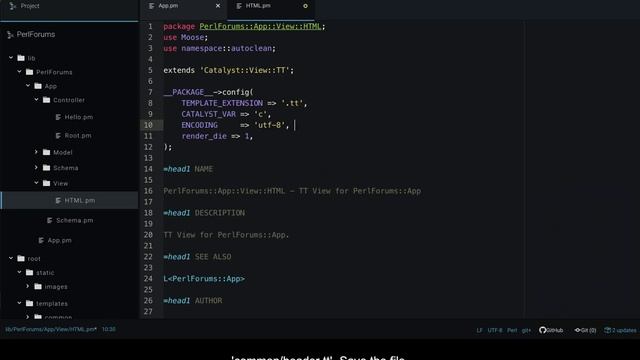
Task: Click the PerlForums::App::View::HTML package name
Action: [x=260, y=27]
